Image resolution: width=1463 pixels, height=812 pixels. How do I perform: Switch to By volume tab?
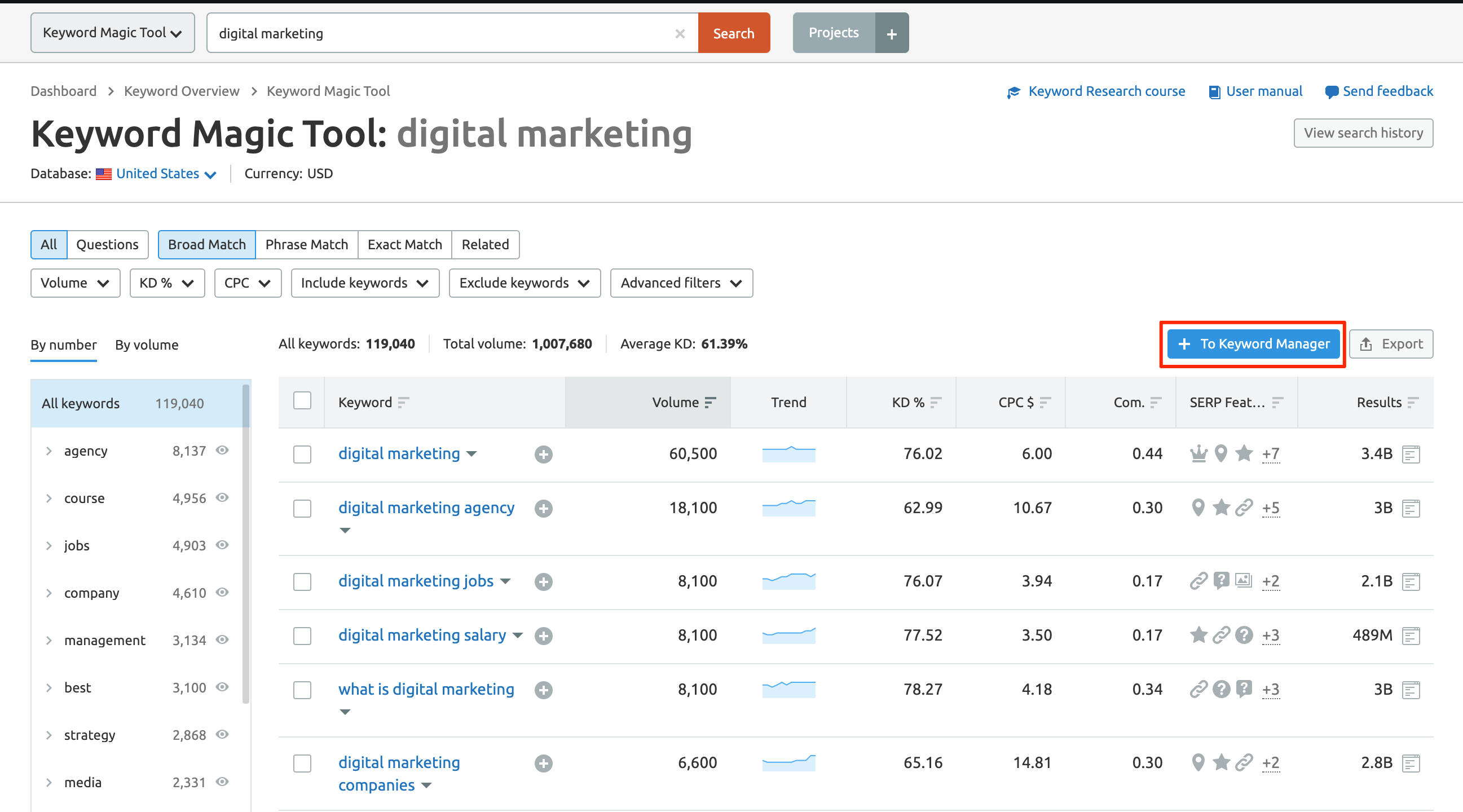click(x=147, y=345)
